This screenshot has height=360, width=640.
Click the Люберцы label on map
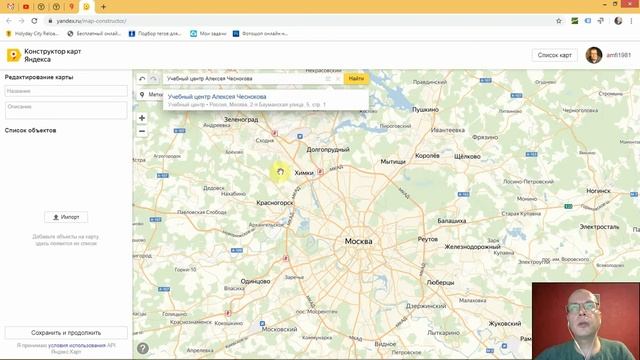pyautogui.click(x=440, y=282)
